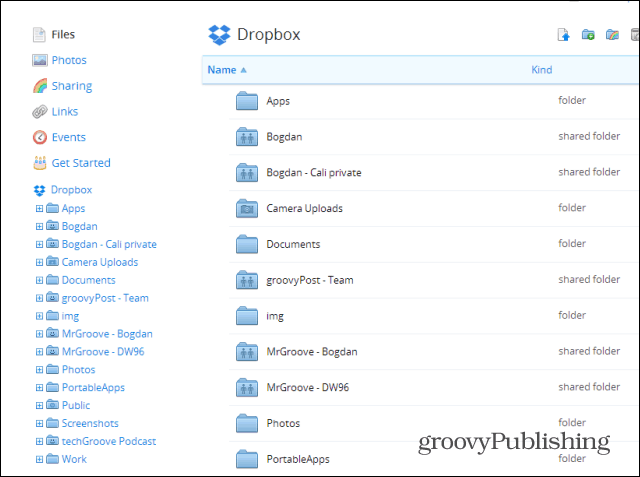Image resolution: width=640 pixels, height=477 pixels.
Task: Click the Events clock icon in the sidebar
Action: 40,137
